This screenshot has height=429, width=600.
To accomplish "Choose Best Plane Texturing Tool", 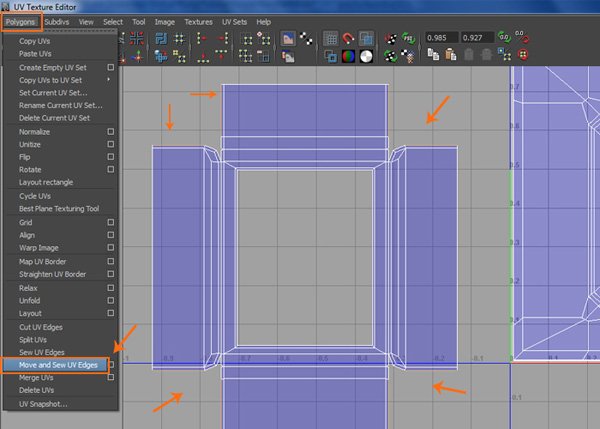I will (59, 209).
